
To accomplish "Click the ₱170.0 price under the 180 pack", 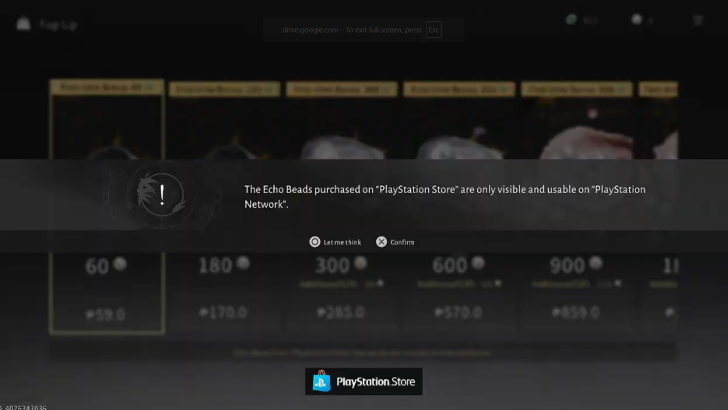I will coord(223,312).
